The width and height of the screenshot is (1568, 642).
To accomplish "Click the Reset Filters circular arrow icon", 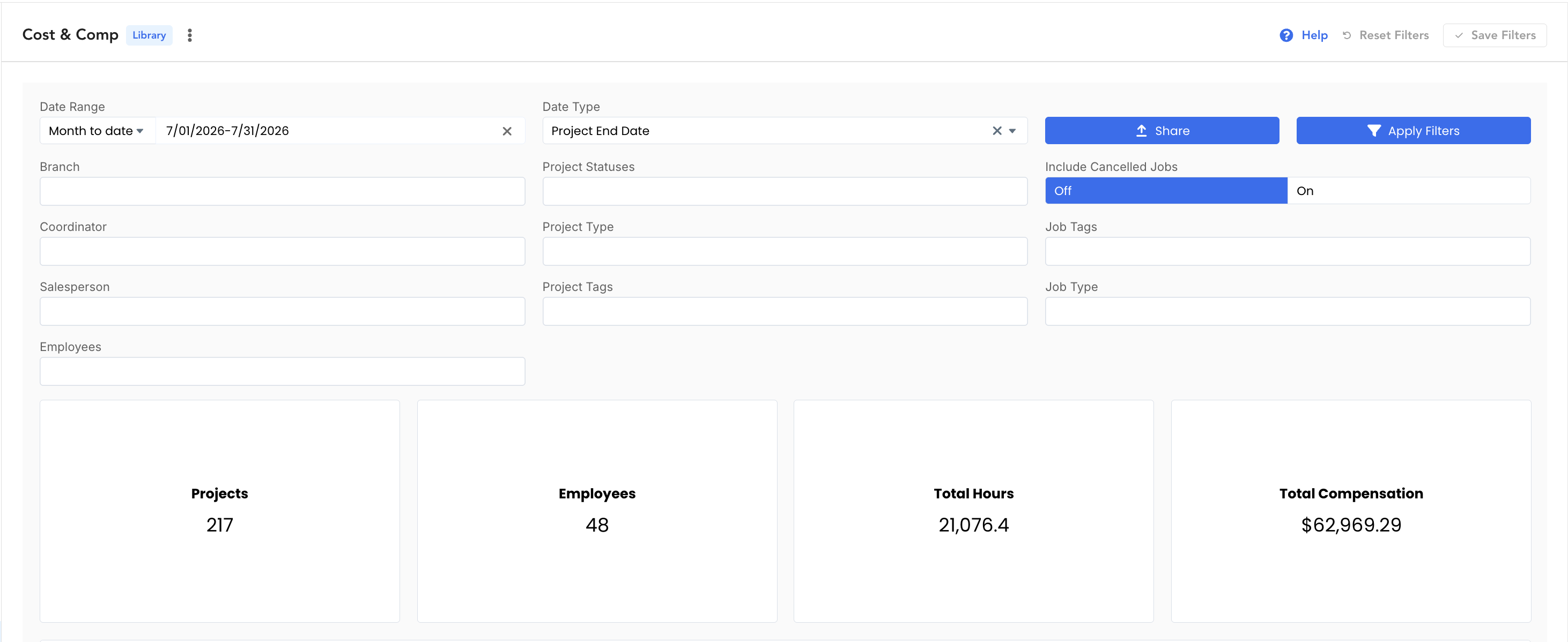I will tap(1347, 35).
